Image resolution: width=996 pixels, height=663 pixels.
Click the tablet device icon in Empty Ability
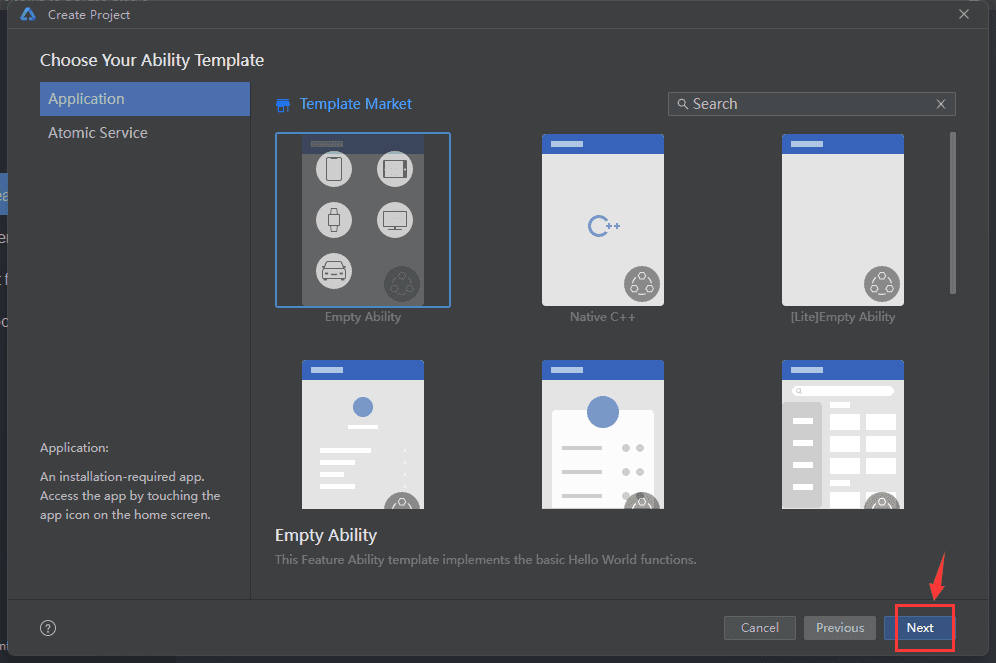click(x=394, y=169)
